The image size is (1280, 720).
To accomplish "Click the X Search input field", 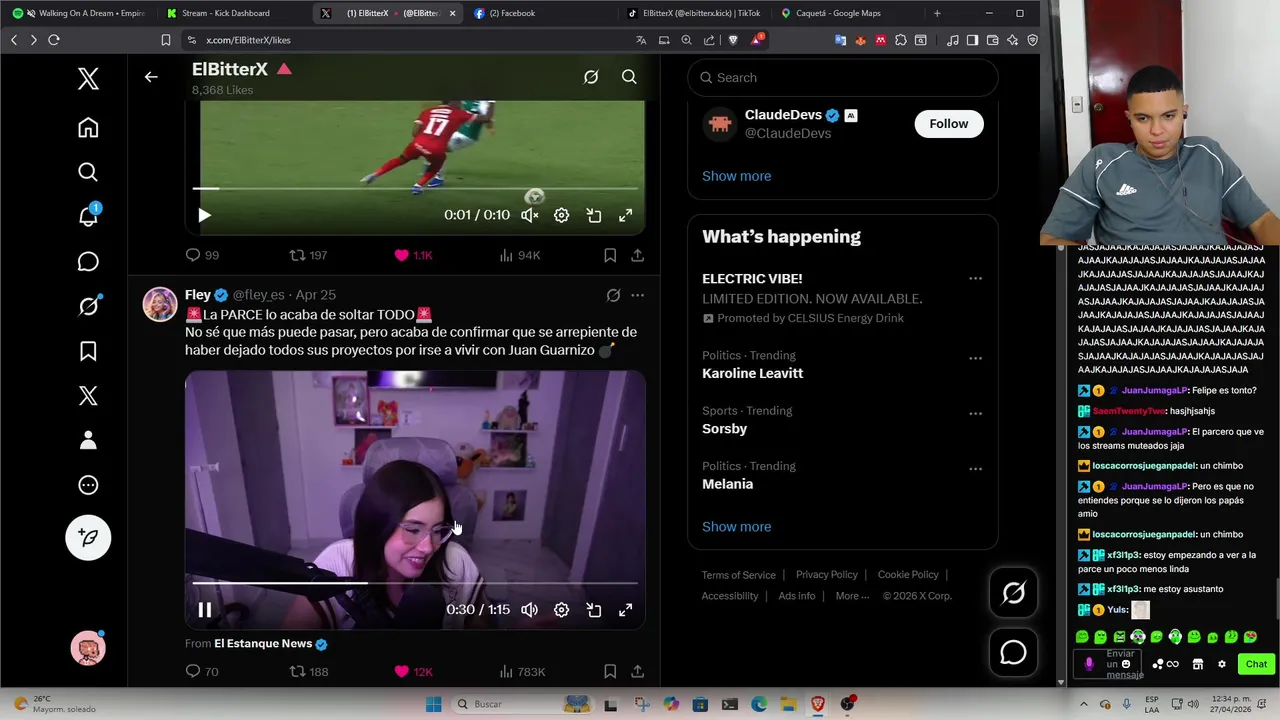I will [843, 77].
